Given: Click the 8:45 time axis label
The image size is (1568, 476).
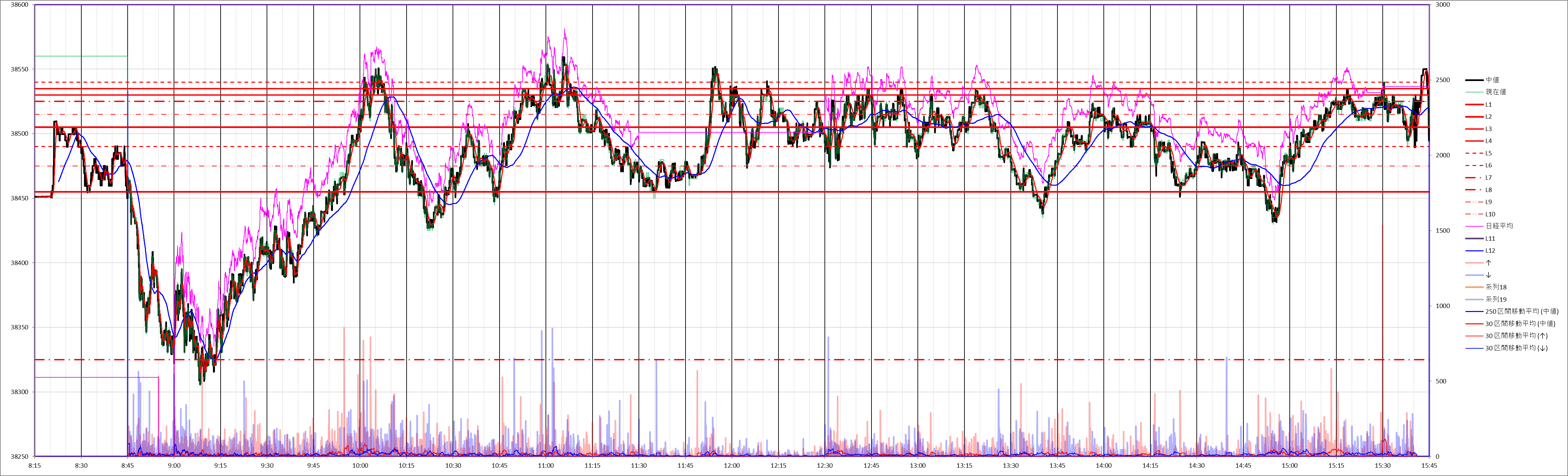Looking at the screenshot, I should pos(128,466).
